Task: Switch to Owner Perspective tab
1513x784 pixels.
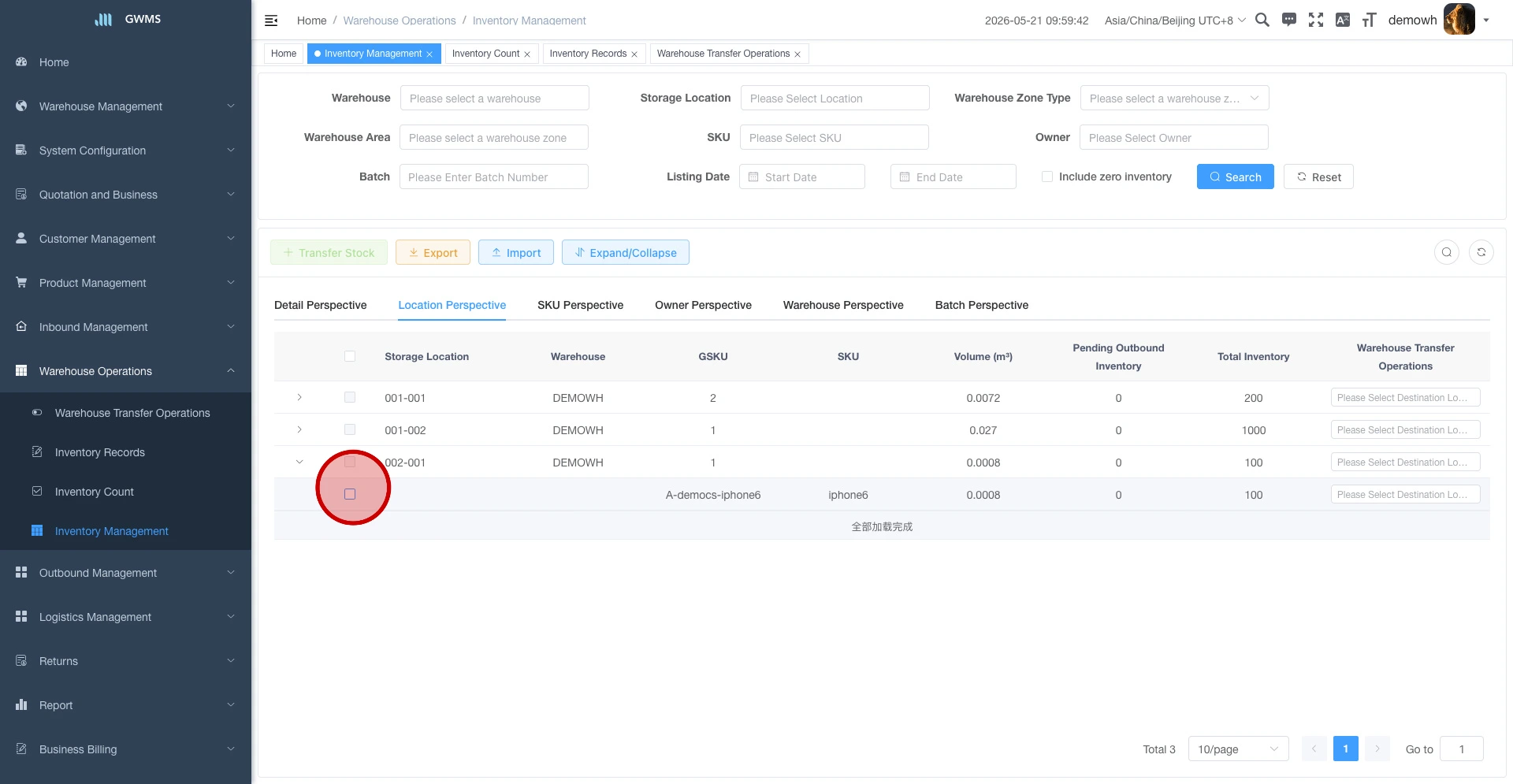Action: 703,305
